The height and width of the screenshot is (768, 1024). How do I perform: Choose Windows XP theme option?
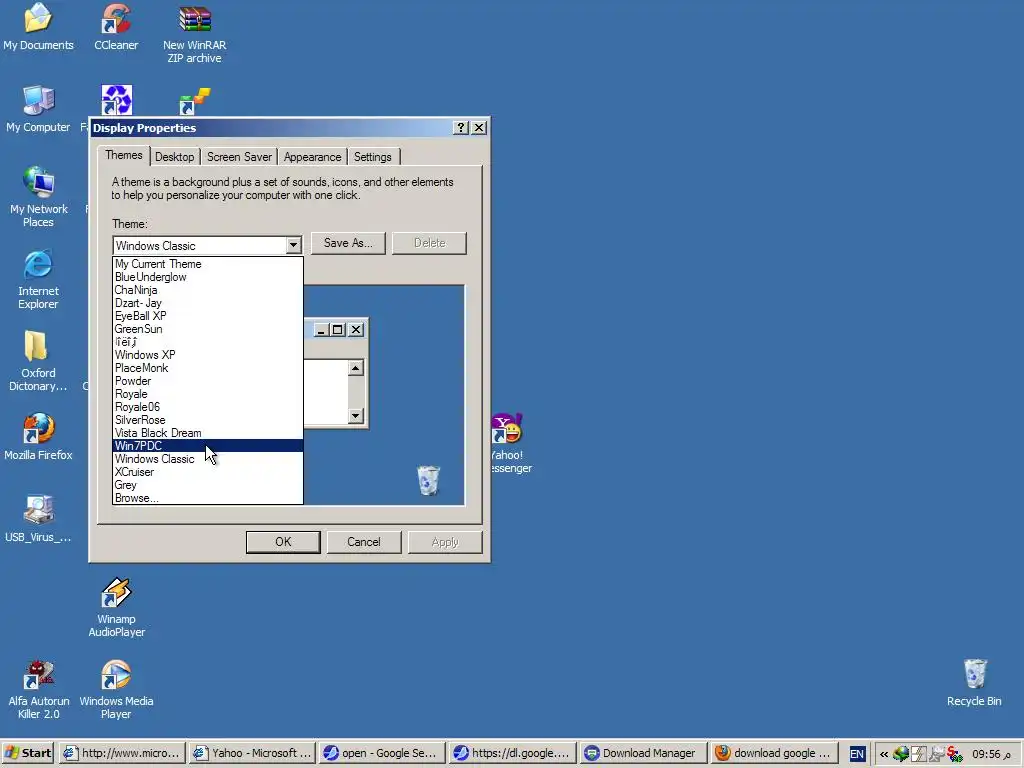click(208, 355)
